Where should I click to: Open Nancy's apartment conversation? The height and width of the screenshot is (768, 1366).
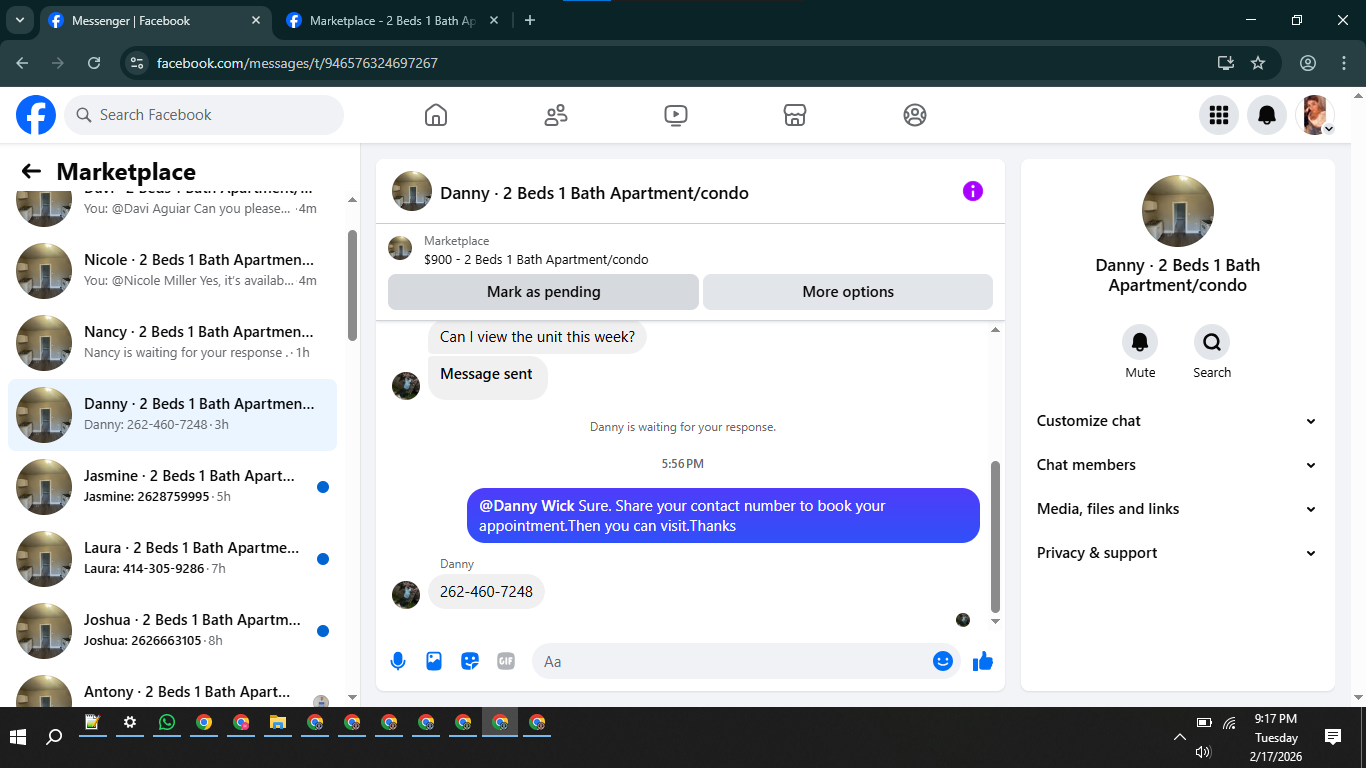pos(172,343)
